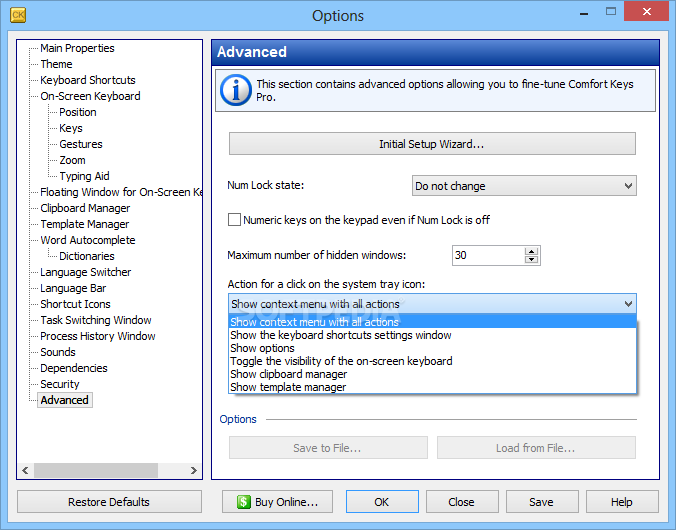This screenshot has width=676, height=530.
Task: Choose Show template manager option
Action: [432, 387]
